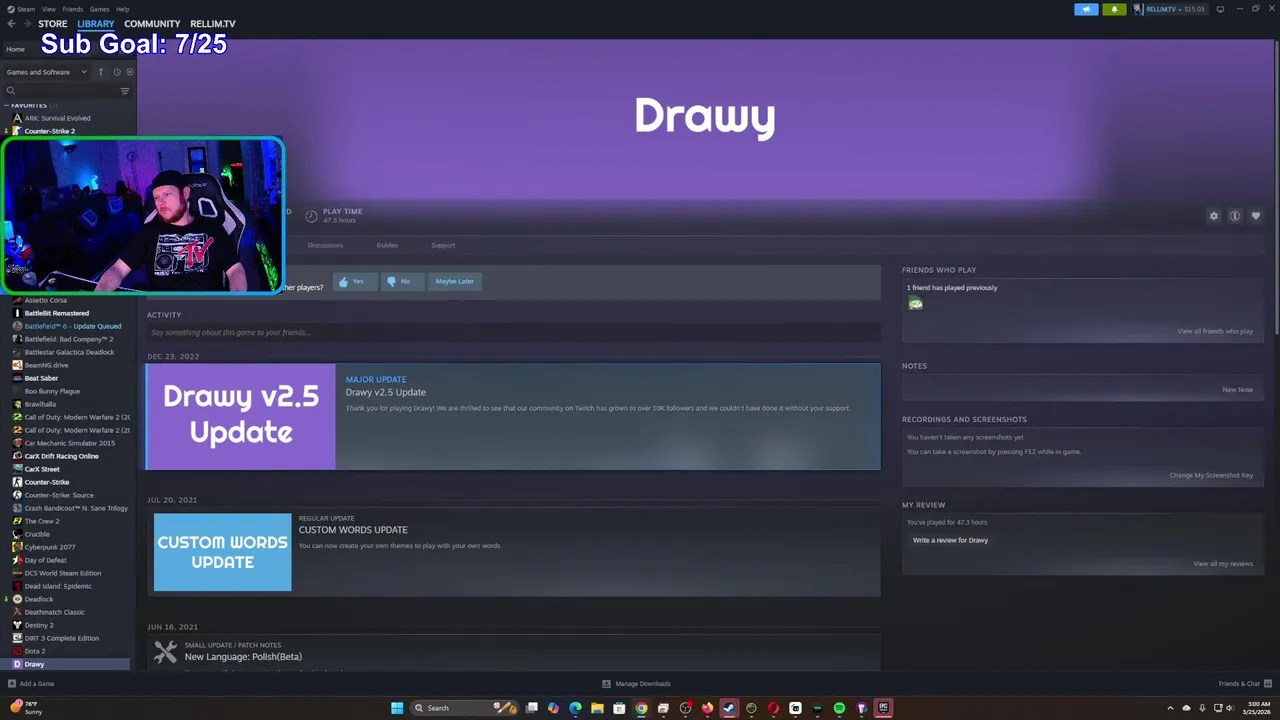Screen dimensions: 1280x720
Task: Open the green notifications bell
Action: [x=1114, y=9]
